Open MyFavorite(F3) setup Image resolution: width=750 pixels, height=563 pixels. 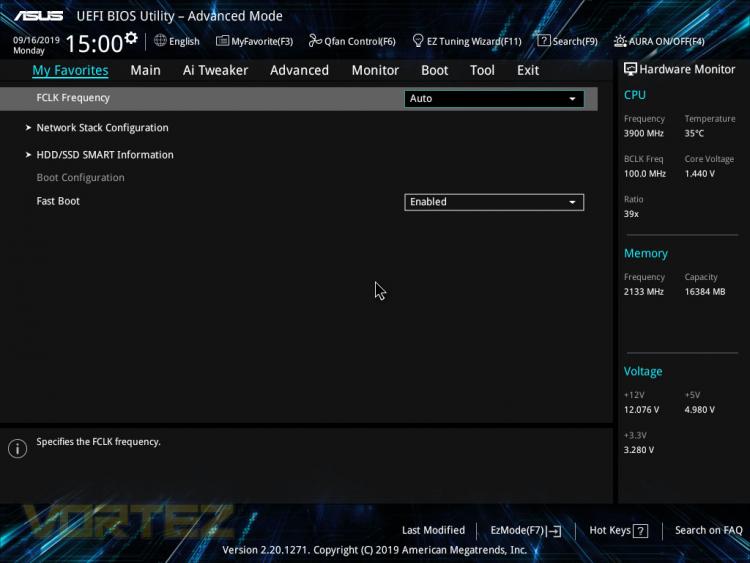(x=262, y=42)
